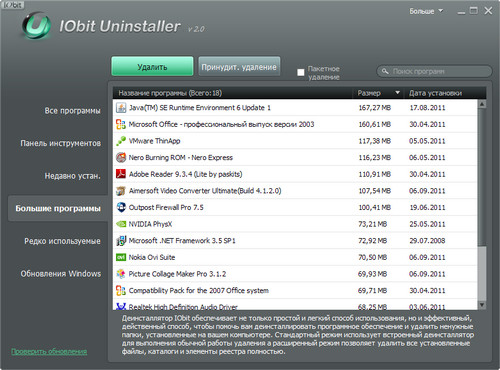Open the Панель инструментов category
The image size is (500, 370).
point(61,143)
